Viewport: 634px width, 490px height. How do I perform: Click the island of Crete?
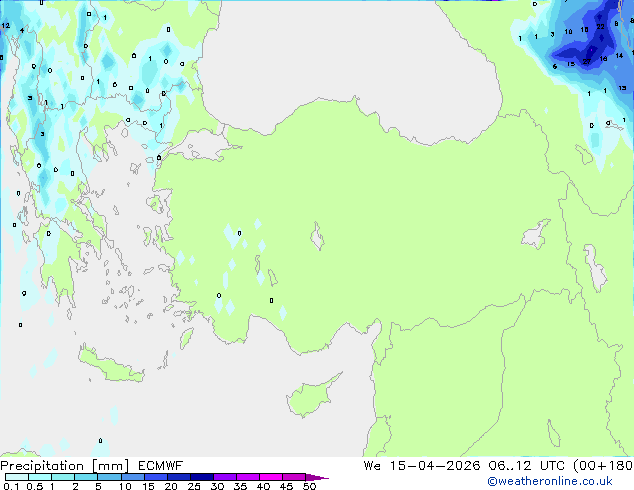[110, 366]
